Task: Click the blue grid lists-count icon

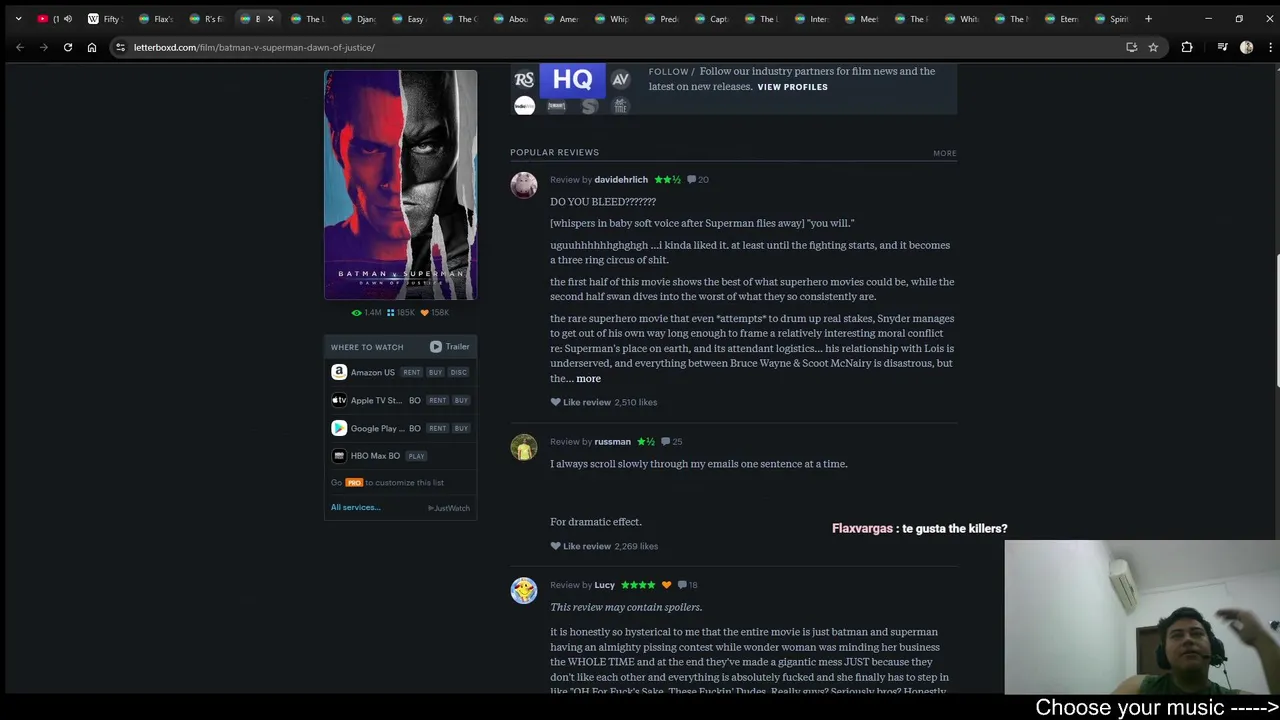Action: click(390, 313)
